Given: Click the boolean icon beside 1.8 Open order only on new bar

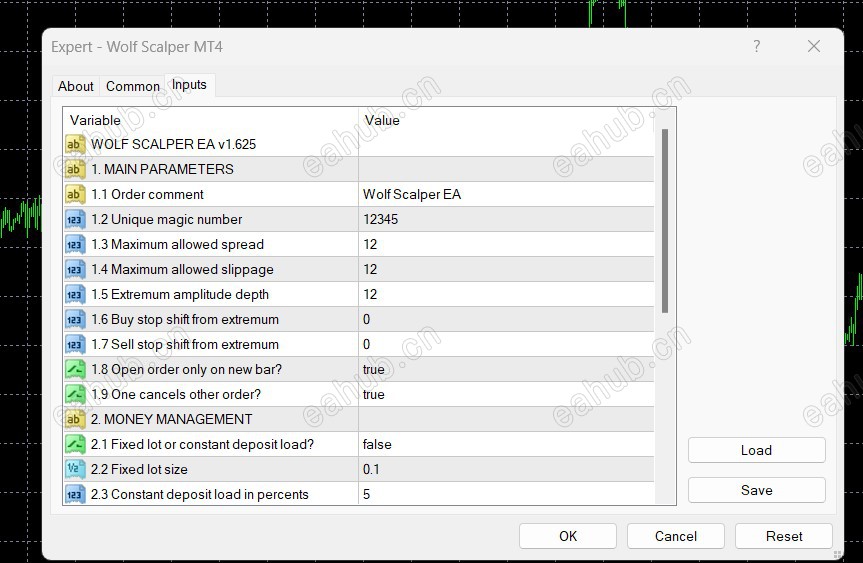Looking at the screenshot, I should (x=75, y=369).
